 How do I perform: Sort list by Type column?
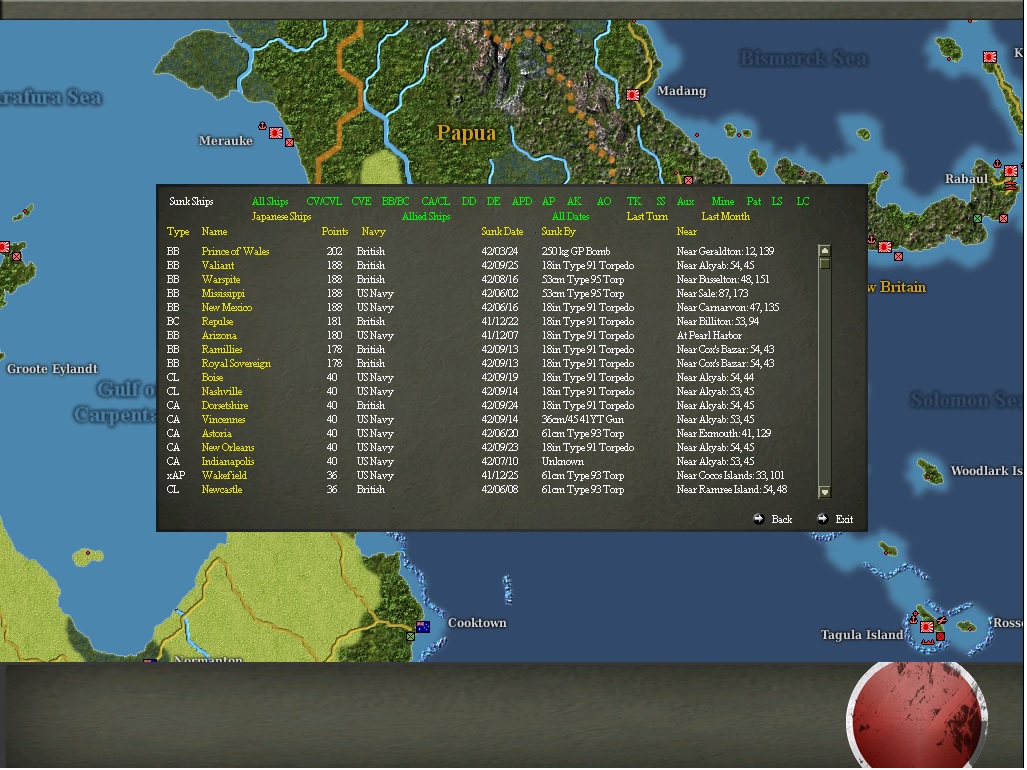178,231
